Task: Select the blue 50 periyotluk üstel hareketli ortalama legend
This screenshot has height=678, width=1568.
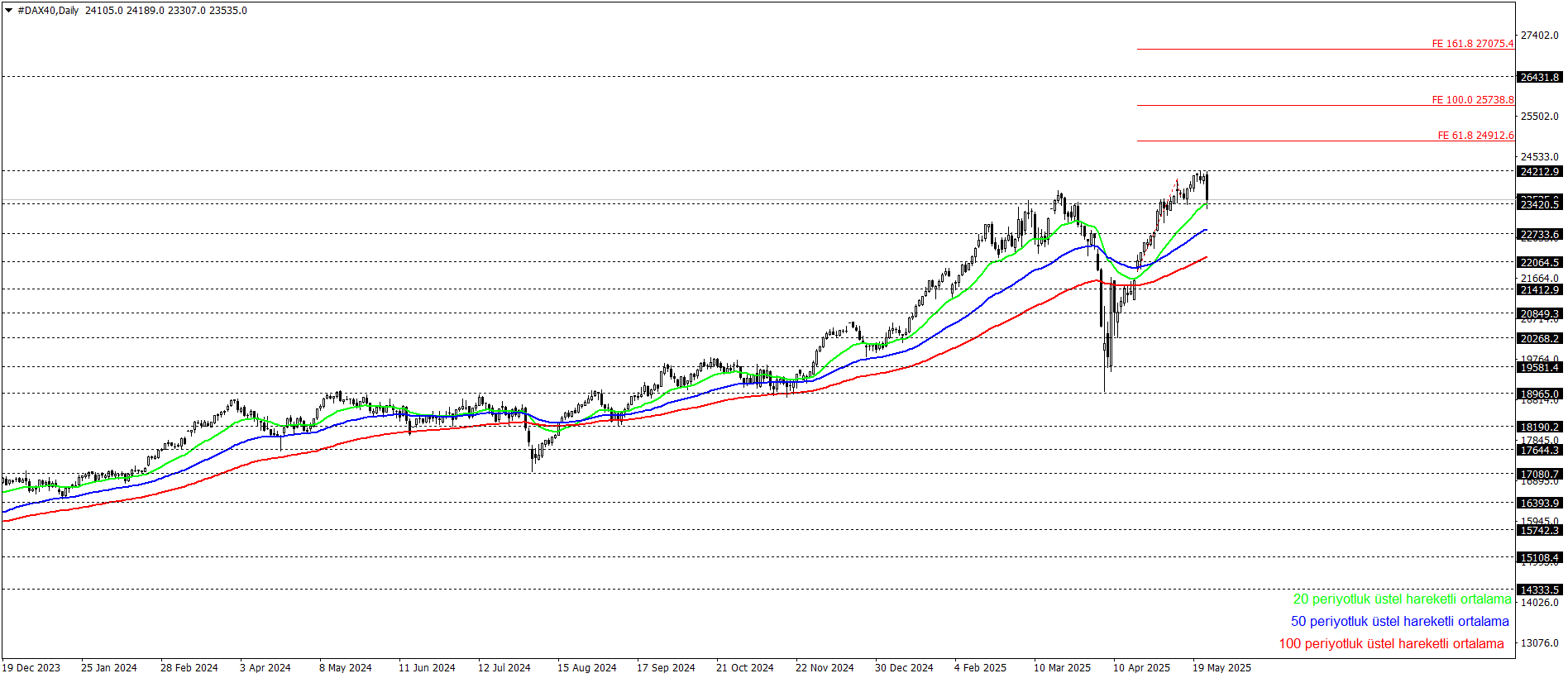Action: [x=1399, y=621]
